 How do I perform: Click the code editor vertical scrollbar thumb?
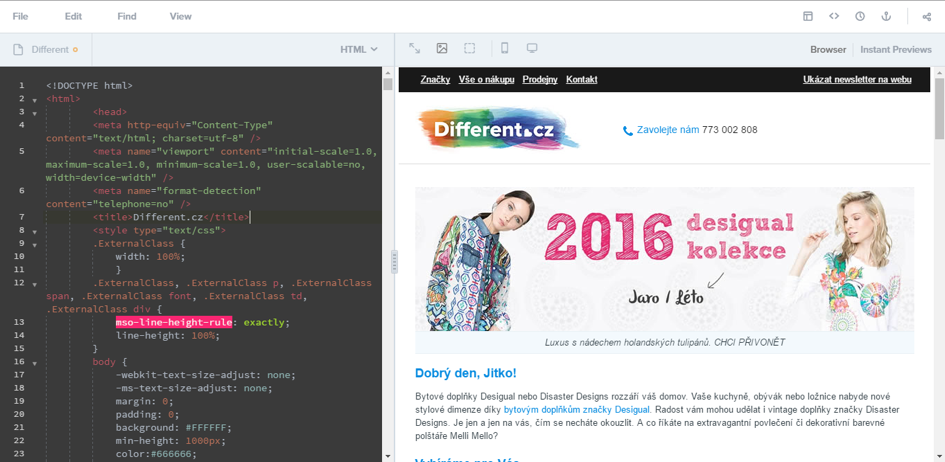point(388,84)
